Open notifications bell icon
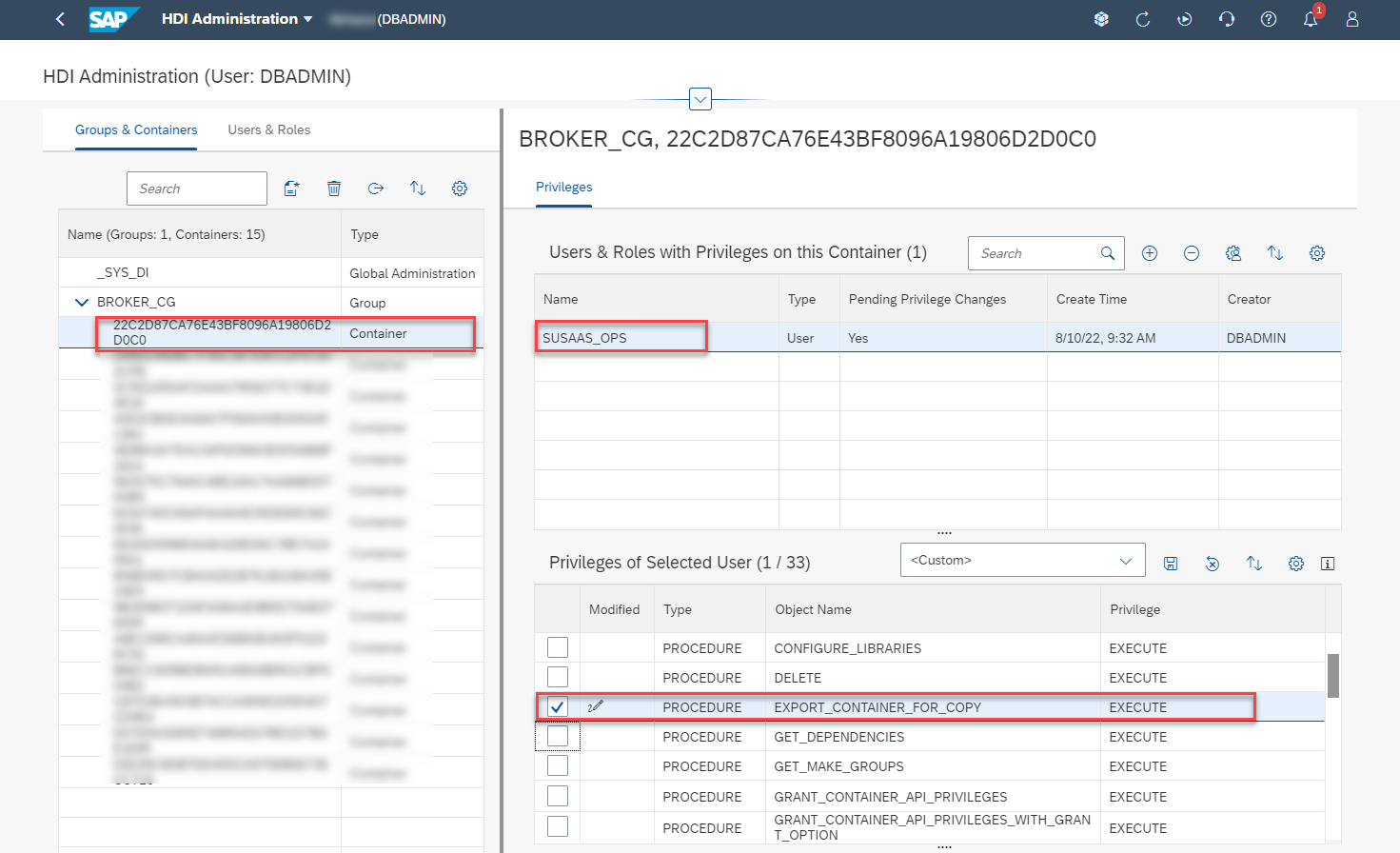Screen dimensions: 1400x853 1311,19
